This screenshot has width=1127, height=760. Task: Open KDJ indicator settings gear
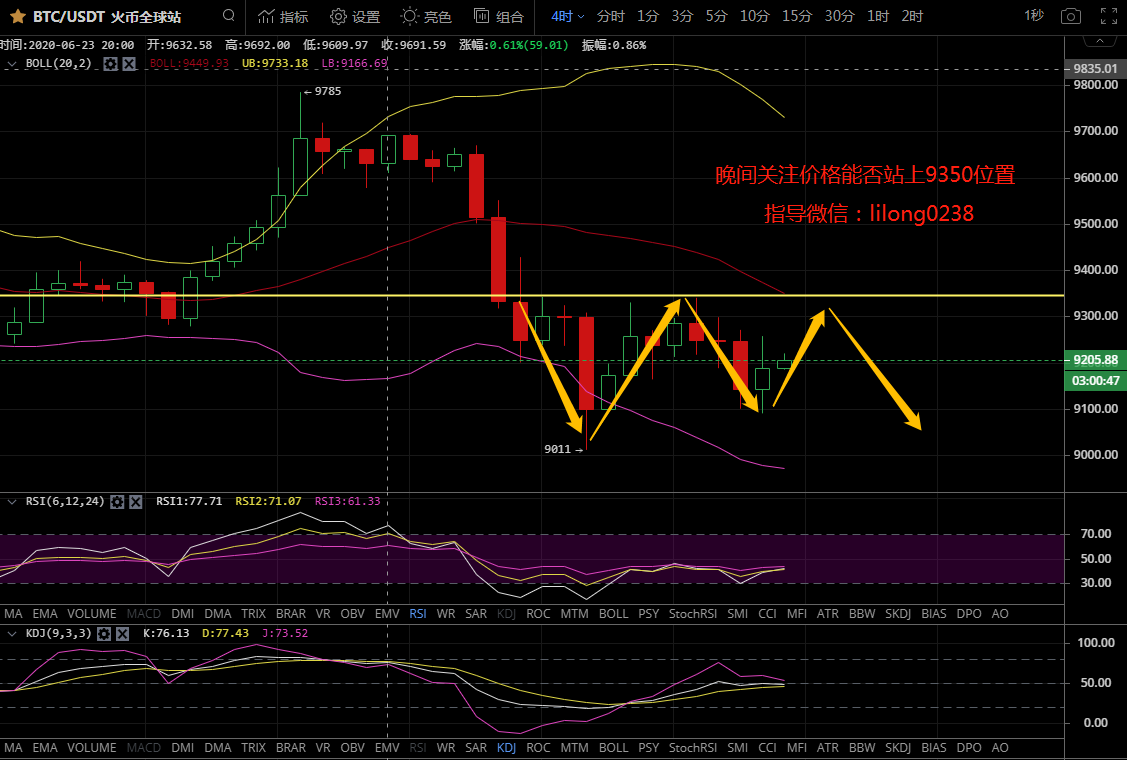100,633
